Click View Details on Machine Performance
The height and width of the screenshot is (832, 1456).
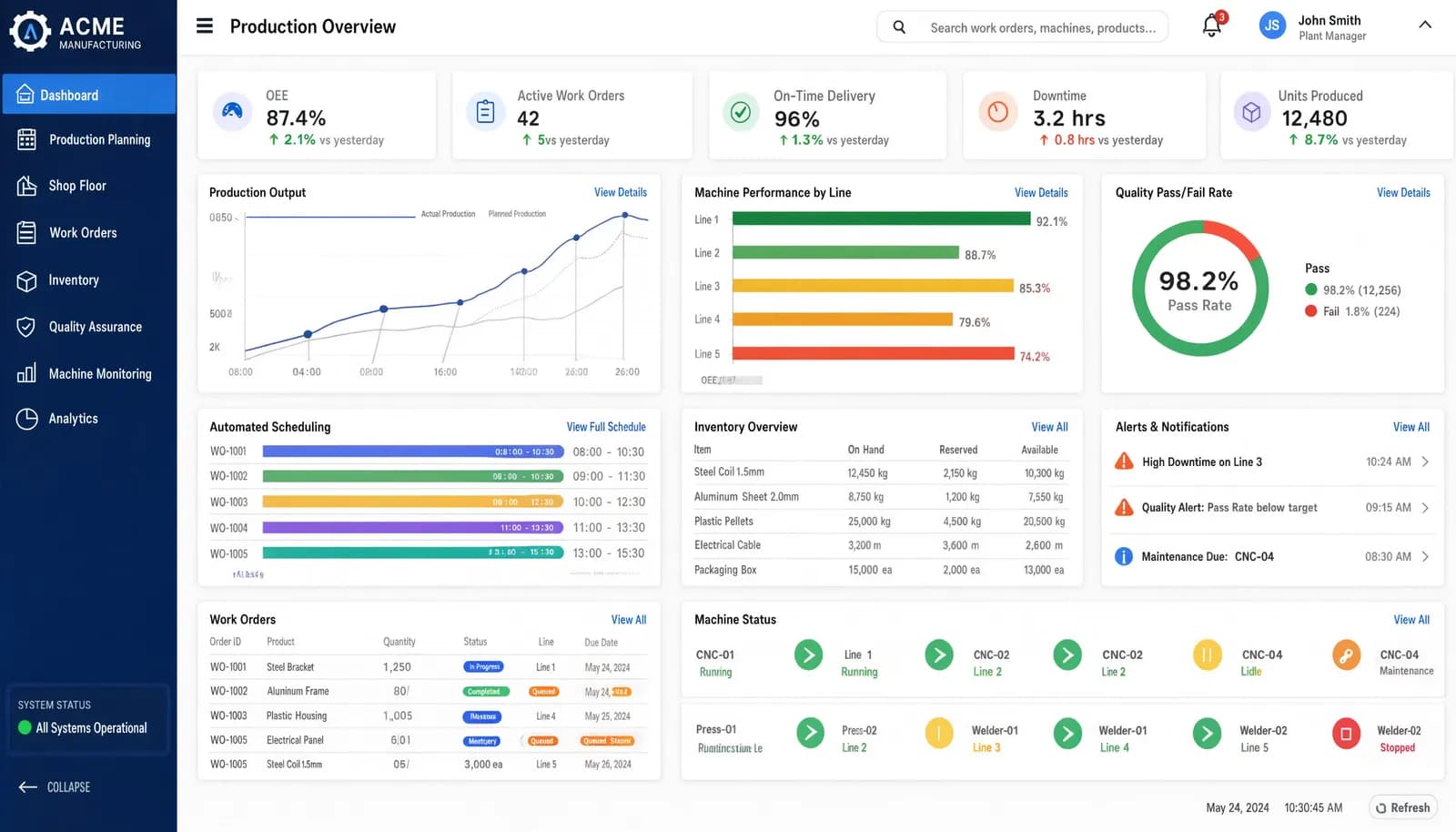click(1041, 192)
